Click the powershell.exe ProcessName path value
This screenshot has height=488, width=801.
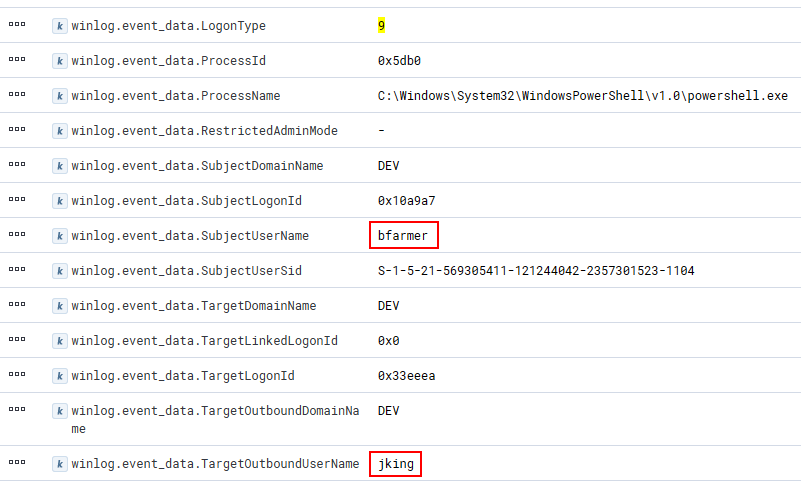click(x=582, y=96)
